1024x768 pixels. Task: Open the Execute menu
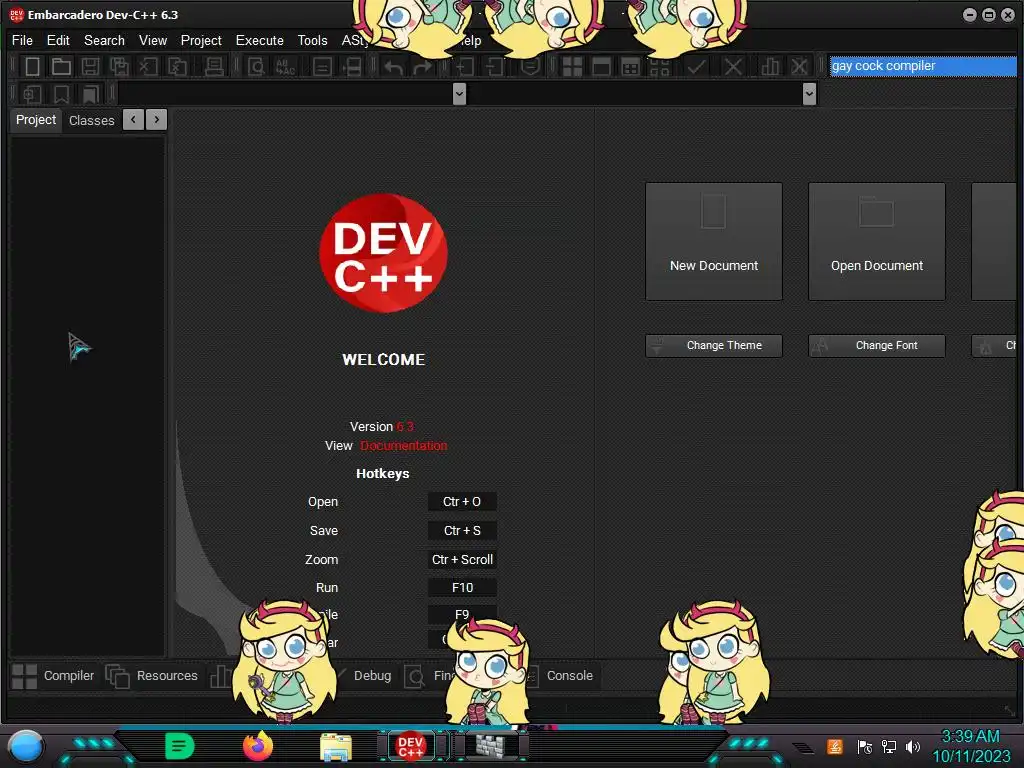tap(260, 40)
